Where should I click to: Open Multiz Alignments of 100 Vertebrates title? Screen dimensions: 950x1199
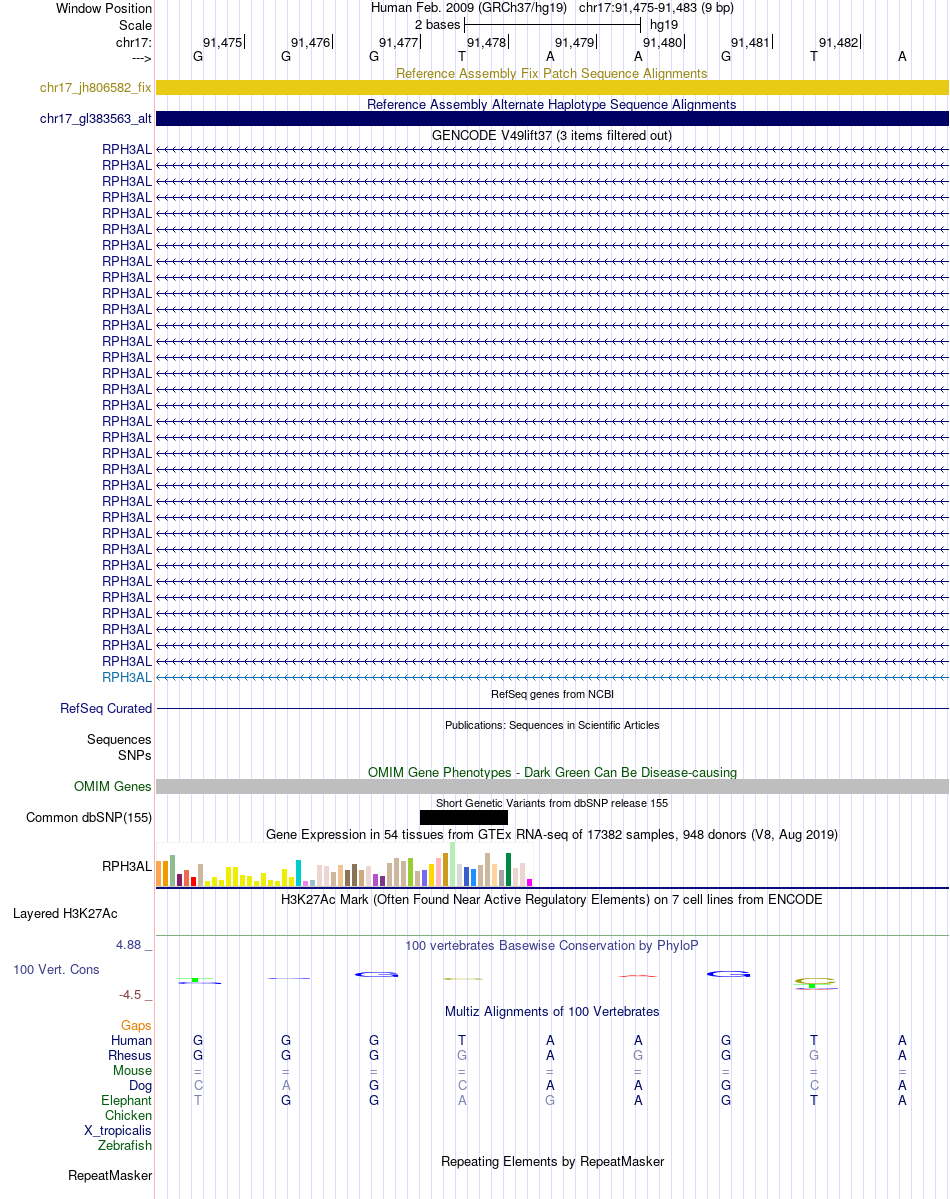click(x=551, y=1012)
